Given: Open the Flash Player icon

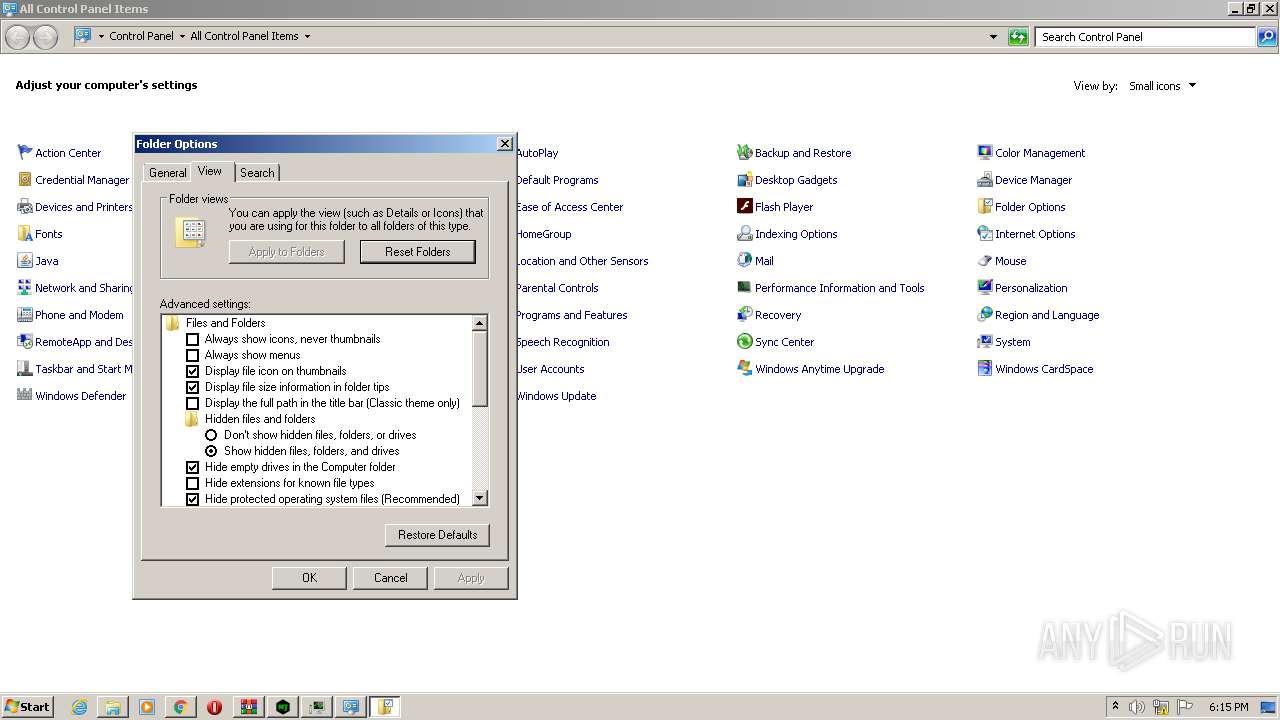Looking at the screenshot, I should (744, 206).
